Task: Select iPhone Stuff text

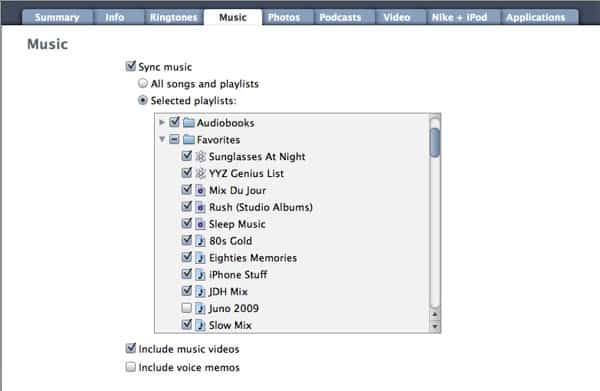Action: coord(238,274)
